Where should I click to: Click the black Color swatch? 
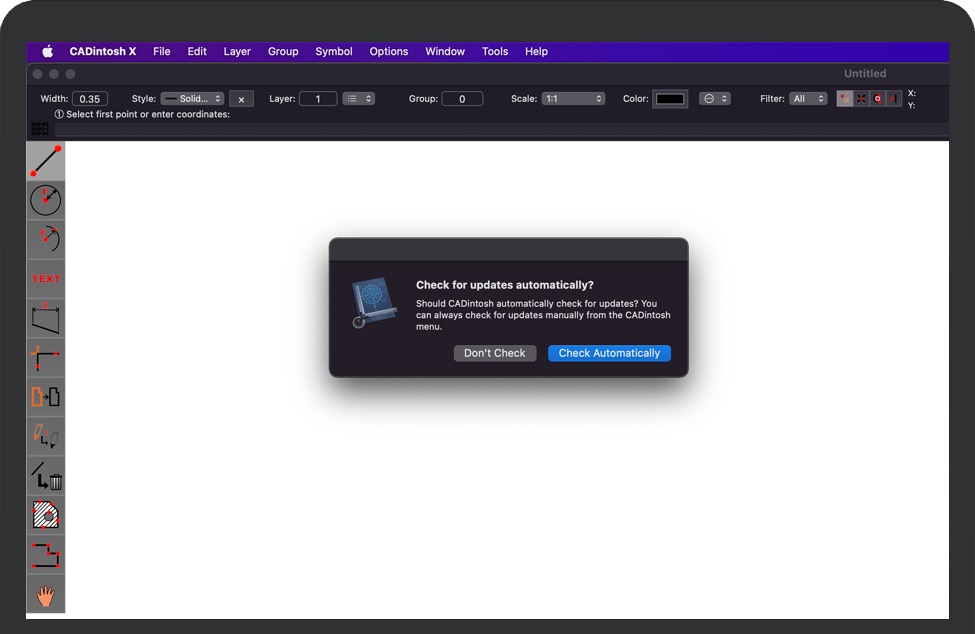669,99
